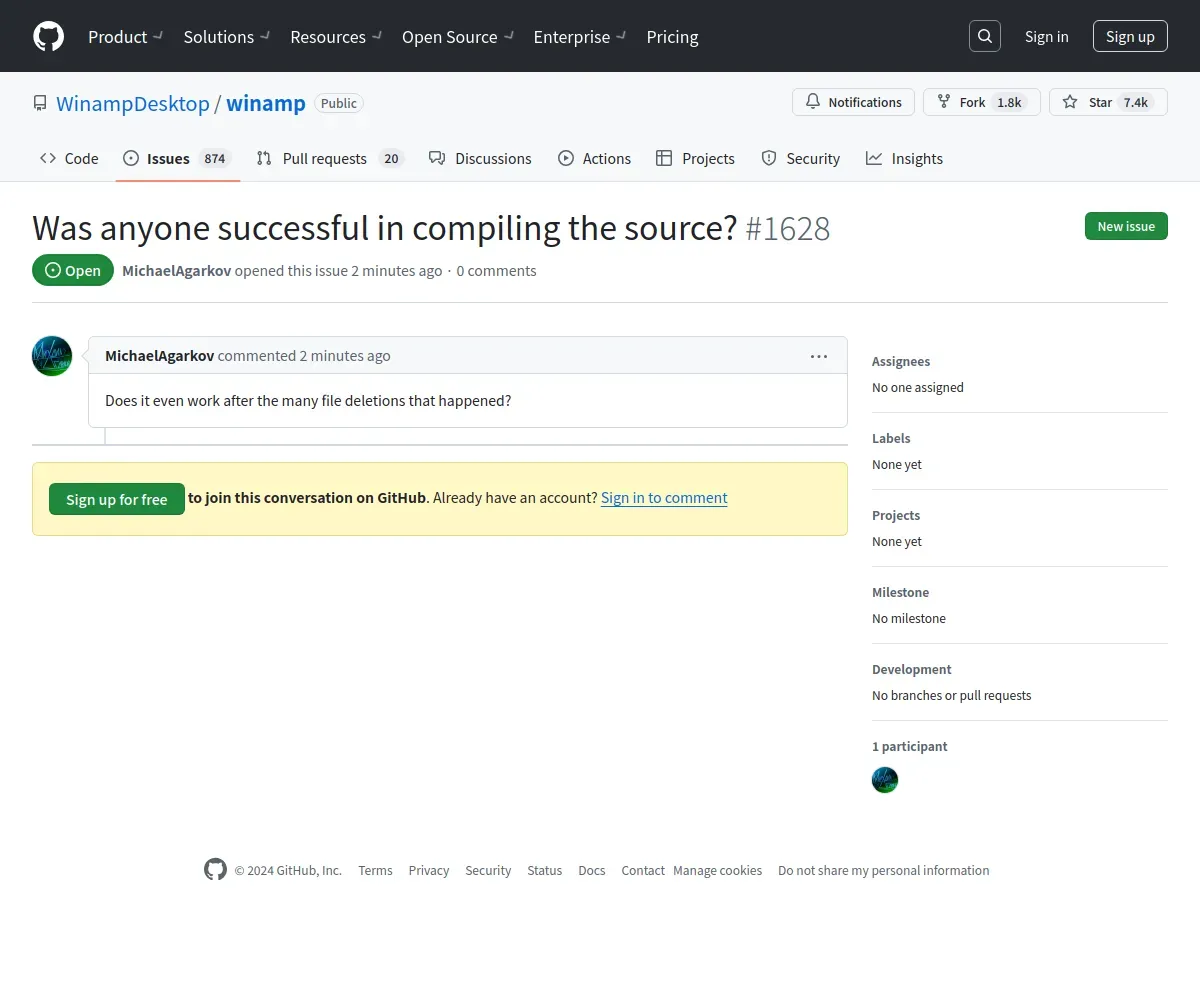Image resolution: width=1200 pixels, height=1000 pixels.
Task: Click Manage cookies in footer
Action: click(x=718, y=870)
